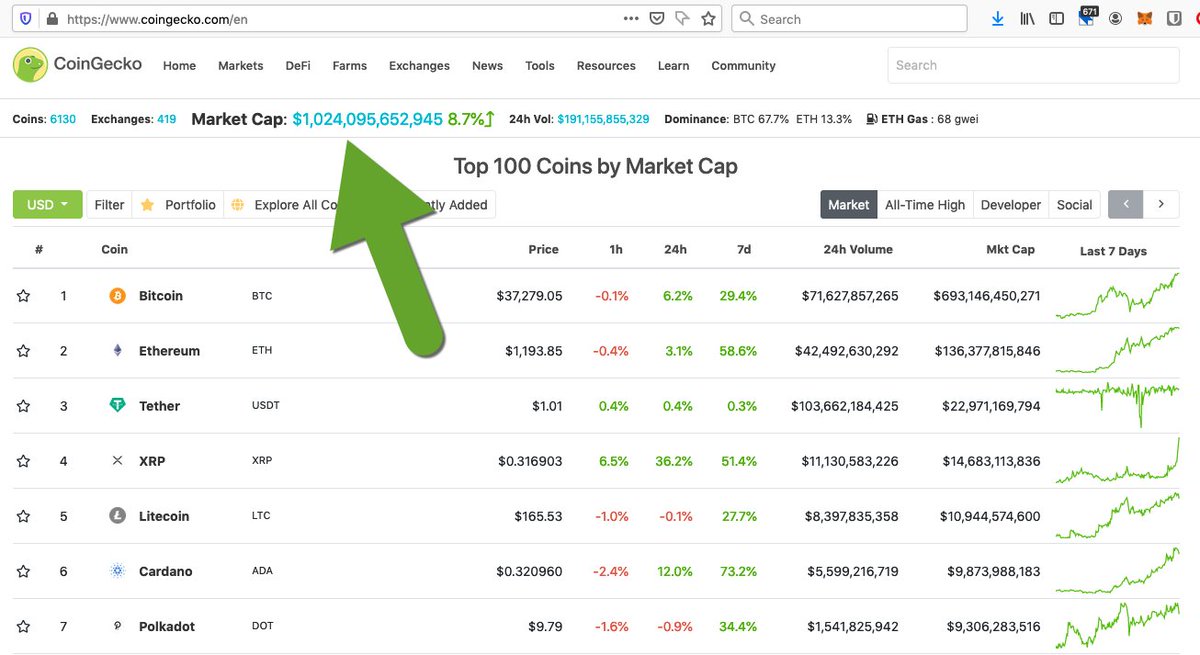Viewport: 1200px width, 655px height.
Task: Open Tether's 7-day sparkline chart
Action: pyautogui.click(x=1117, y=404)
